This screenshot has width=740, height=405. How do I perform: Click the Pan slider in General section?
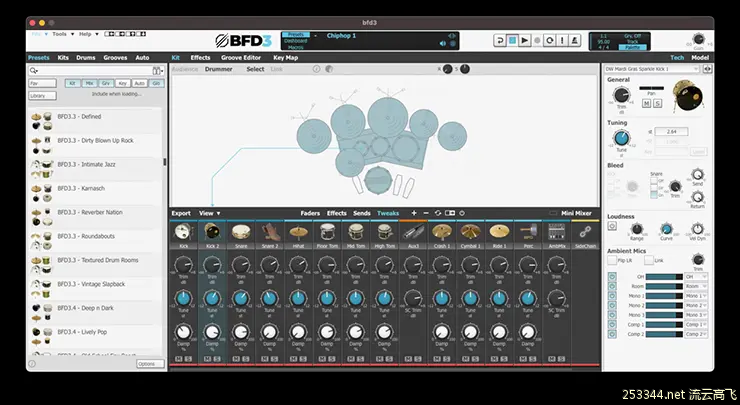click(x=651, y=88)
